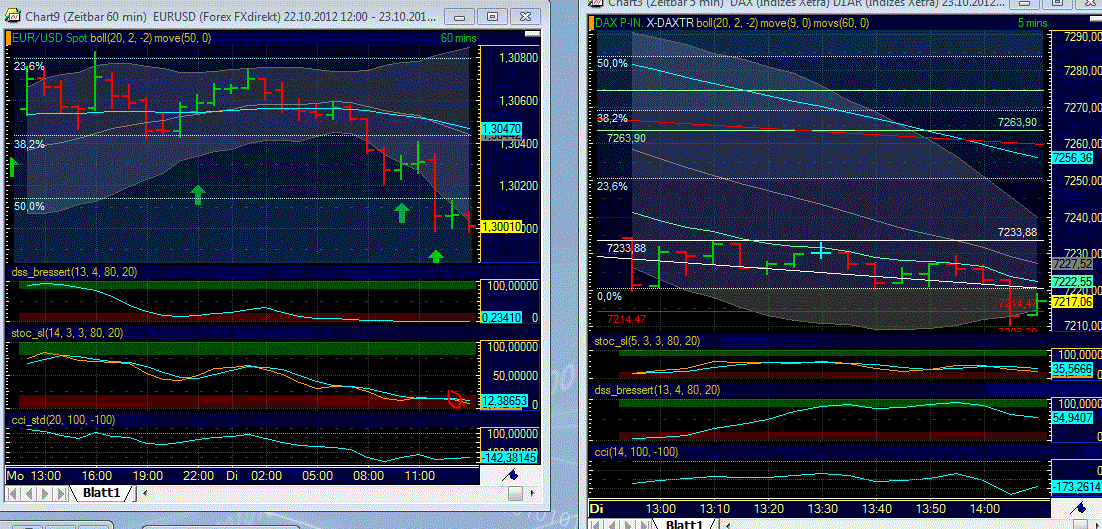The height and width of the screenshot is (529, 1102).
Task: Jump to first sheet in EURUSD window
Action: 15,493
